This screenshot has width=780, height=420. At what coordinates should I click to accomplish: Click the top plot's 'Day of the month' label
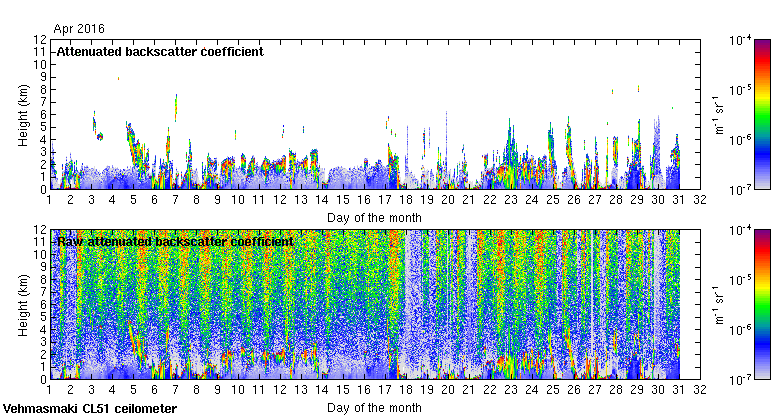click(374, 218)
